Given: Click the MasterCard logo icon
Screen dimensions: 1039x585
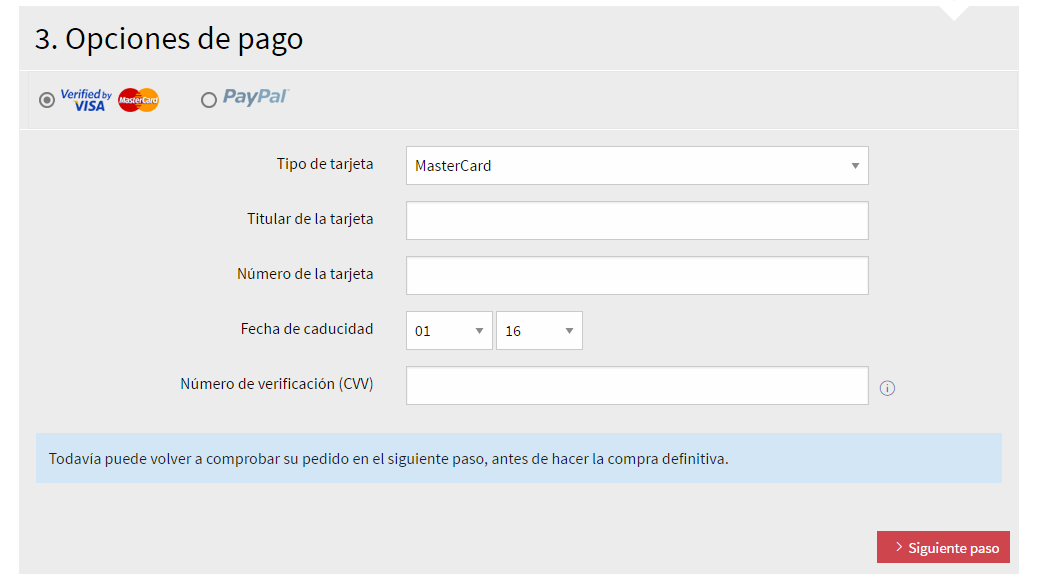Looking at the screenshot, I should click(138, 100).
